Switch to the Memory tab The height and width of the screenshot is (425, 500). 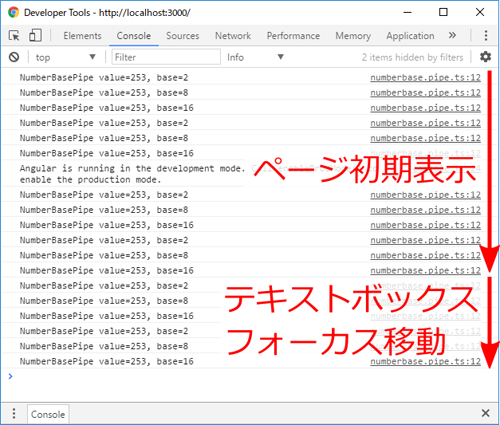[353, 35]
